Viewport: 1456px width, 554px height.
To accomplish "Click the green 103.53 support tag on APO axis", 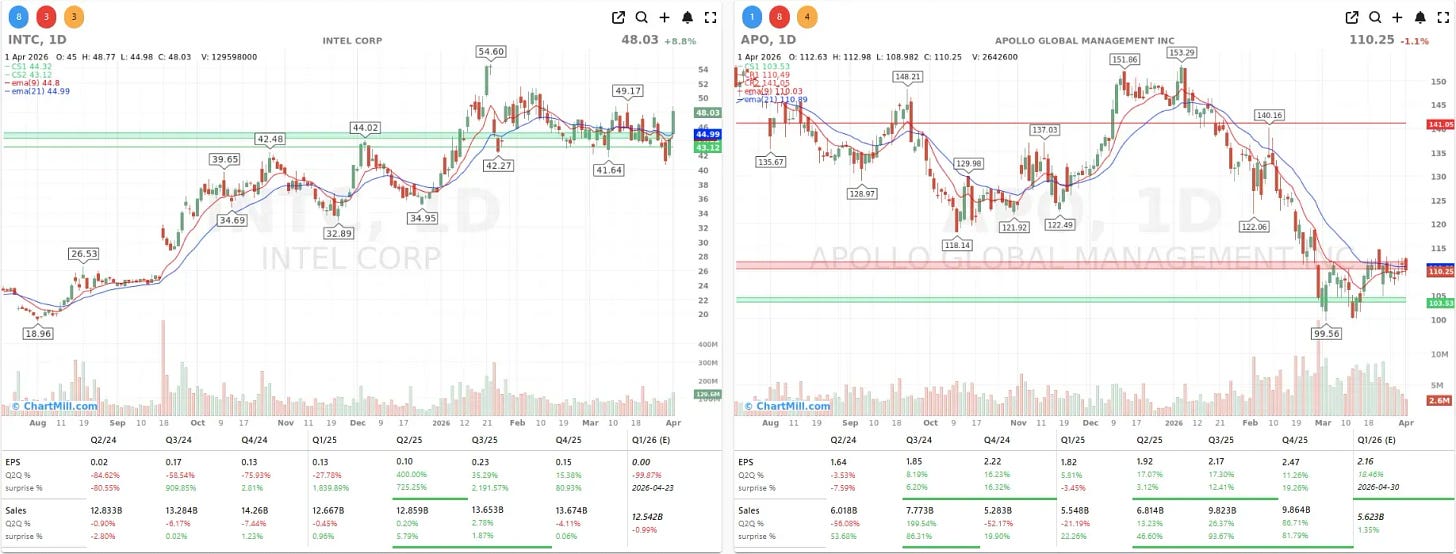I will pyautogui.click(x=1441, y=301).
